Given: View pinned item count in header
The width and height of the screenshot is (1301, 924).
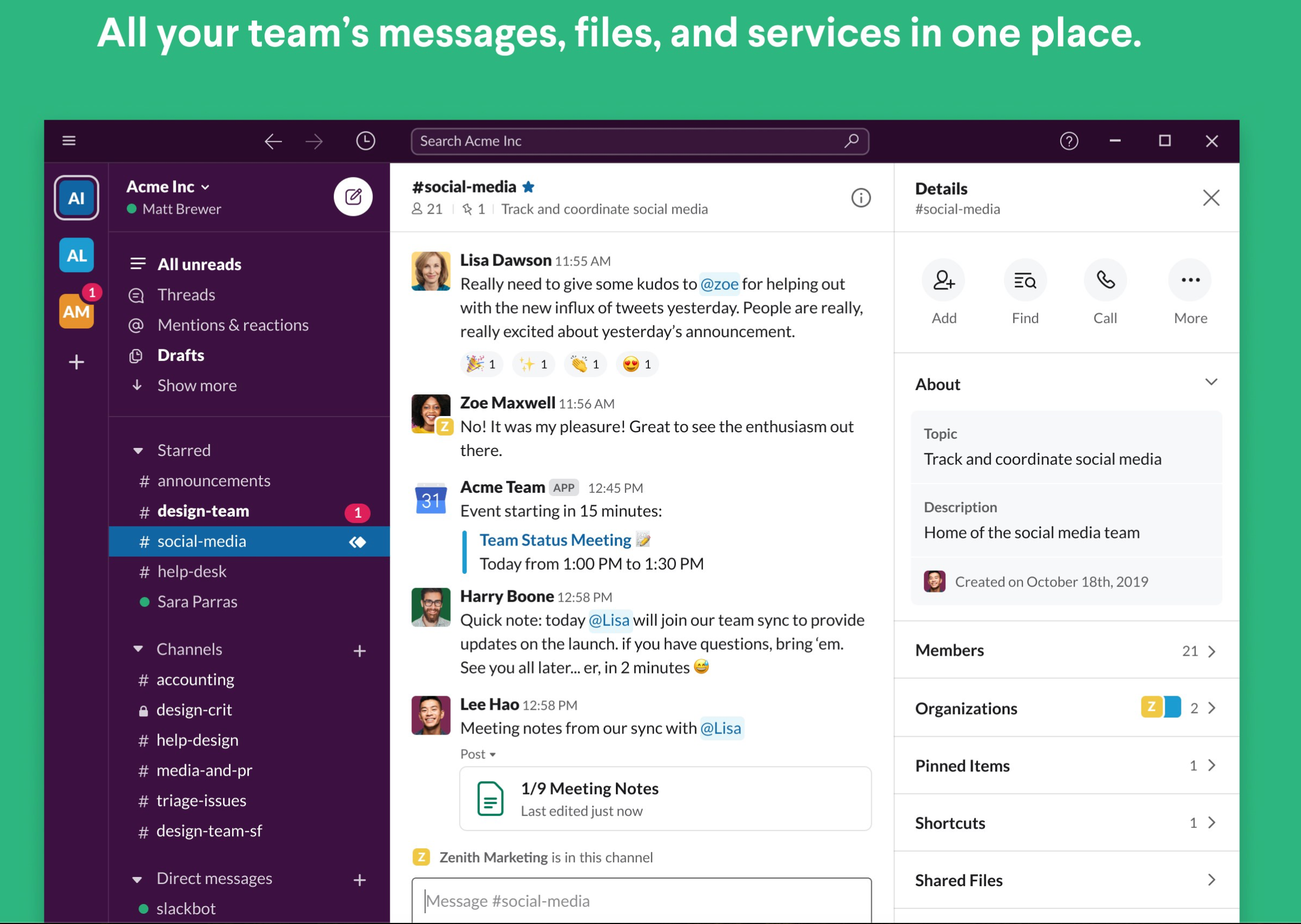Looking at the screenshot, I should (x=474, y=209).
